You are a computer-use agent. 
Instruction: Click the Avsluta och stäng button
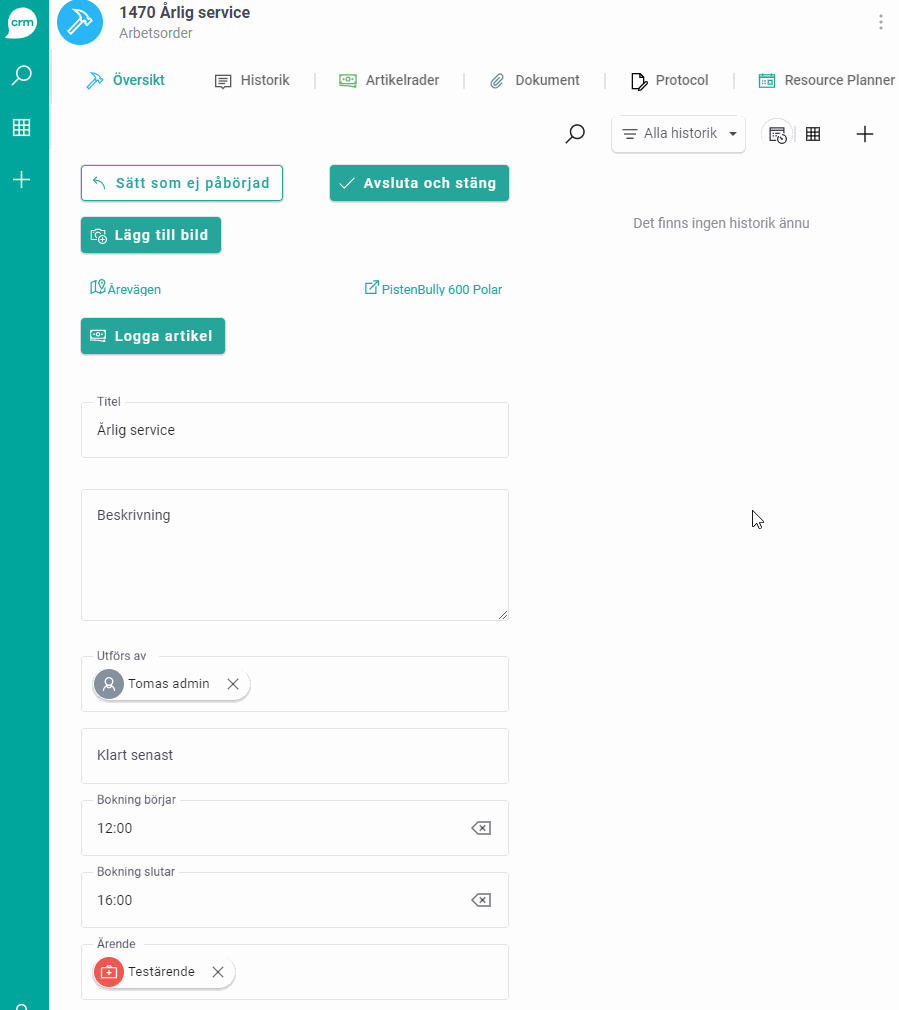click(418, 183)
